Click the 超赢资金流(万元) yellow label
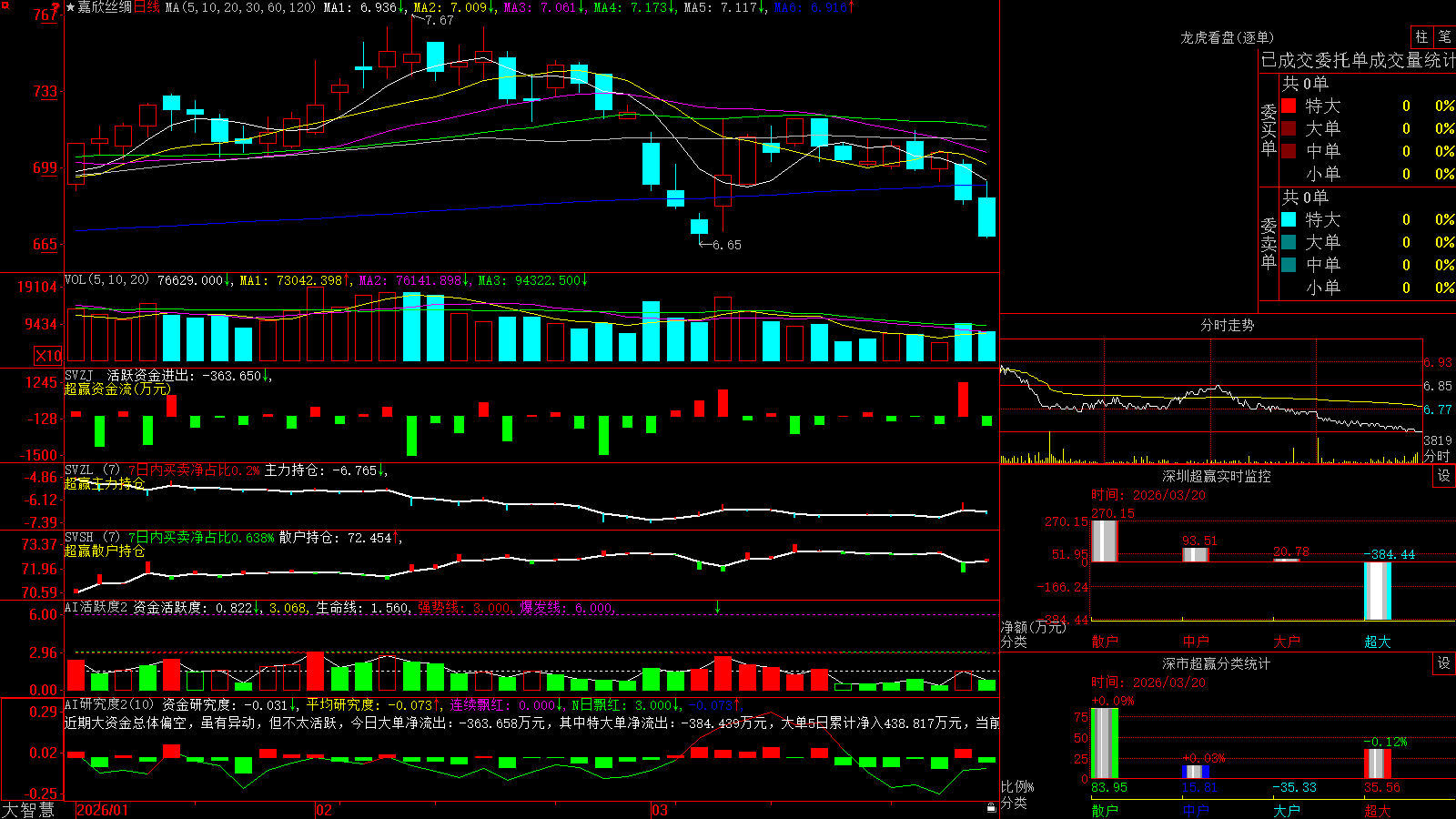Viewport: 1456px width, 819px height. [x=117, y=389]
